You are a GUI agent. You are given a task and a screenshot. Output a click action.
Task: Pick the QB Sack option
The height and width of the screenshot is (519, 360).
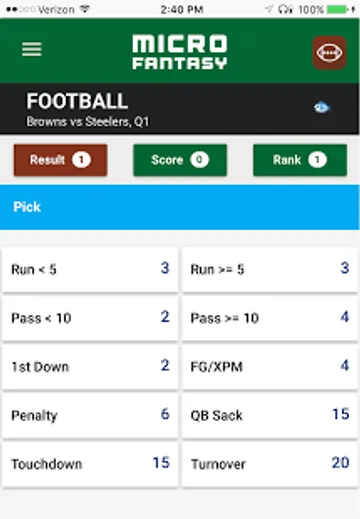click(270, 415)
